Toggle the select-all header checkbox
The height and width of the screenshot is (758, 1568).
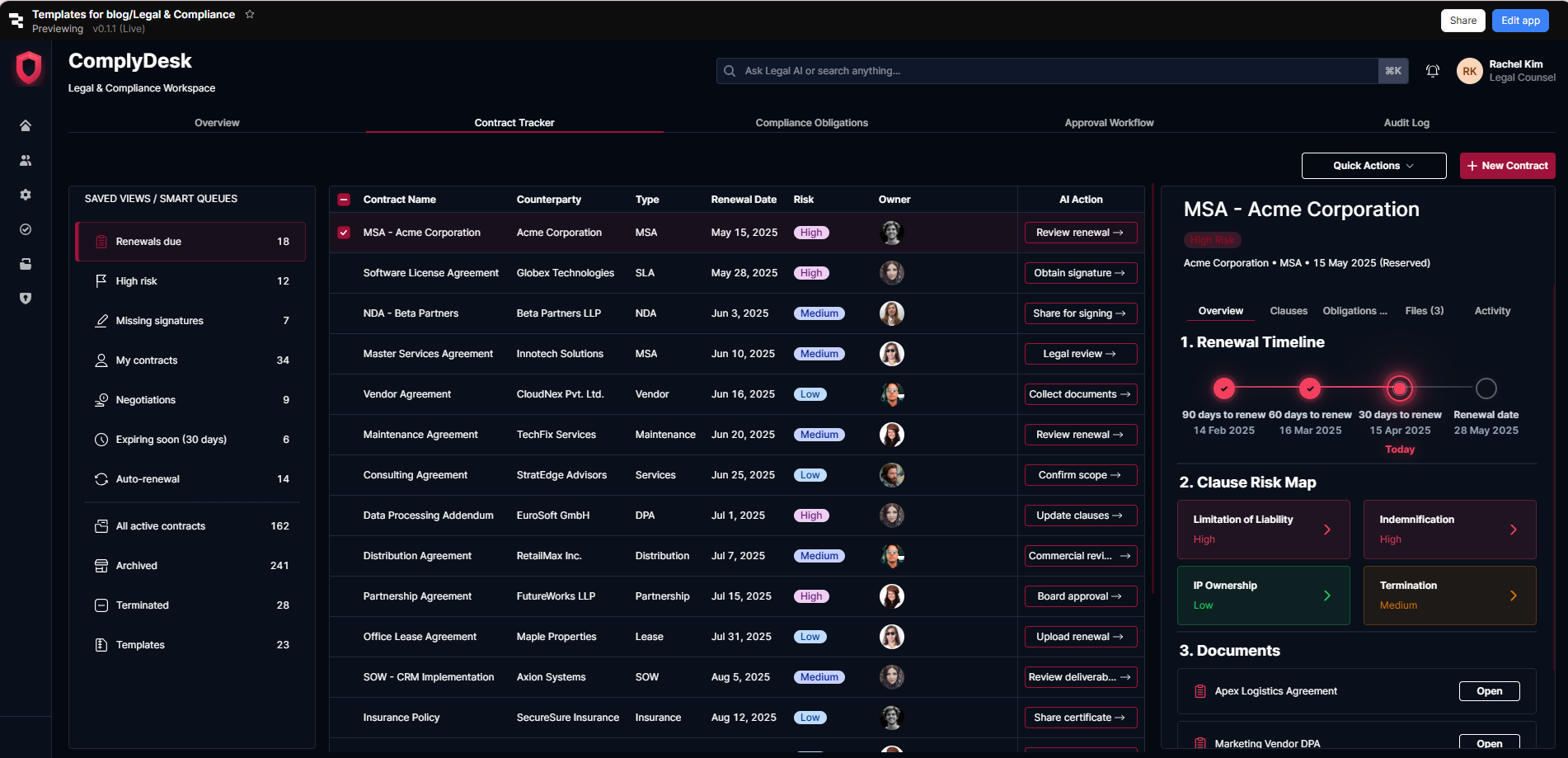(x=344, y=200)
